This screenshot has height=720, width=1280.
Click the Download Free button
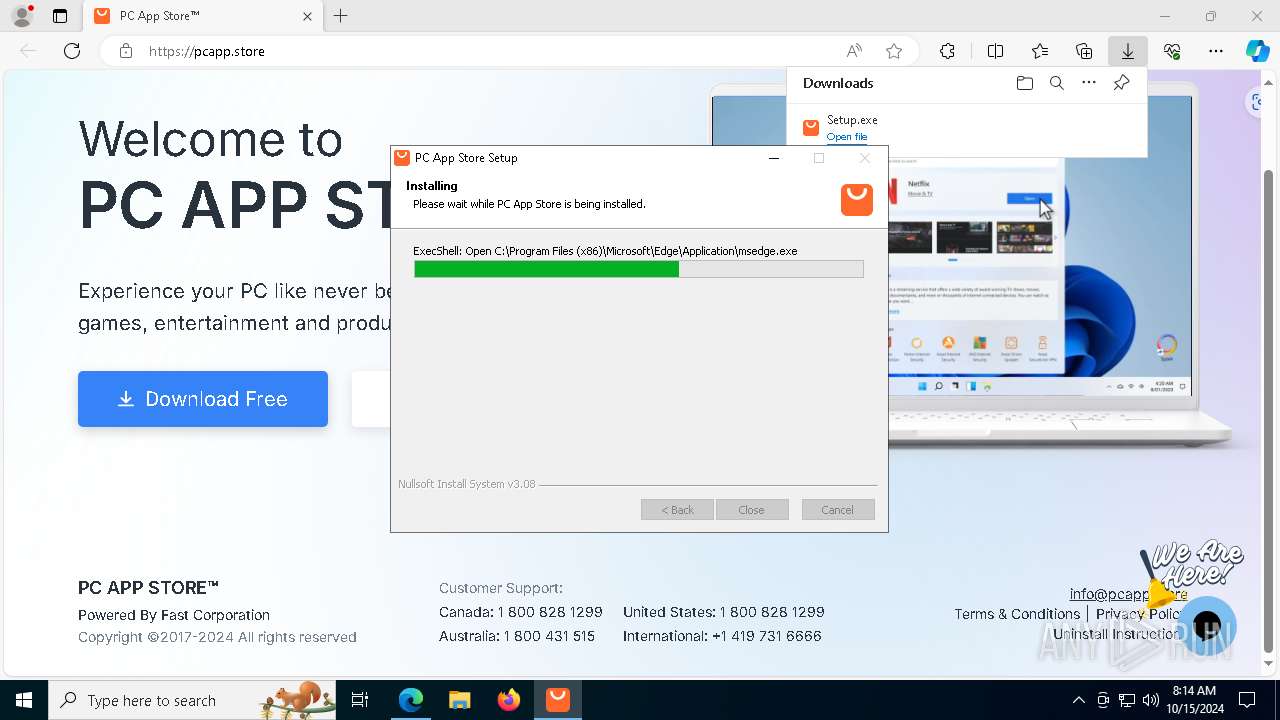203,399
